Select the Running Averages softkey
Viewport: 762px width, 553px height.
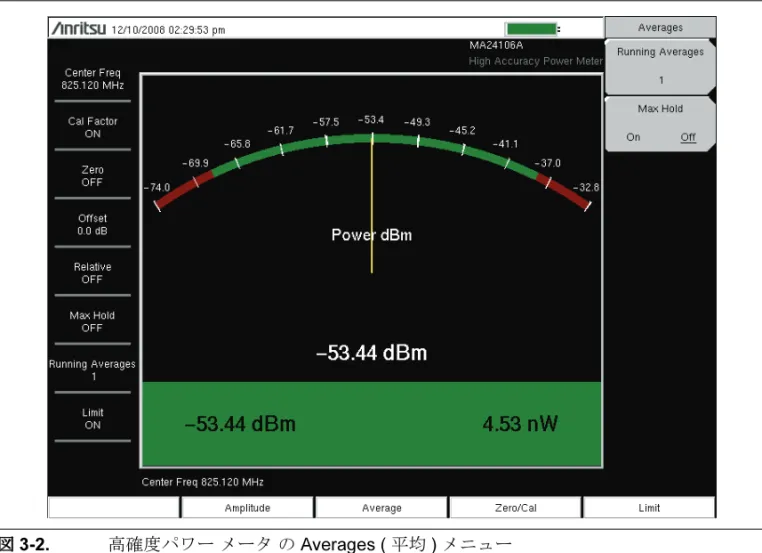click(660, 67)
